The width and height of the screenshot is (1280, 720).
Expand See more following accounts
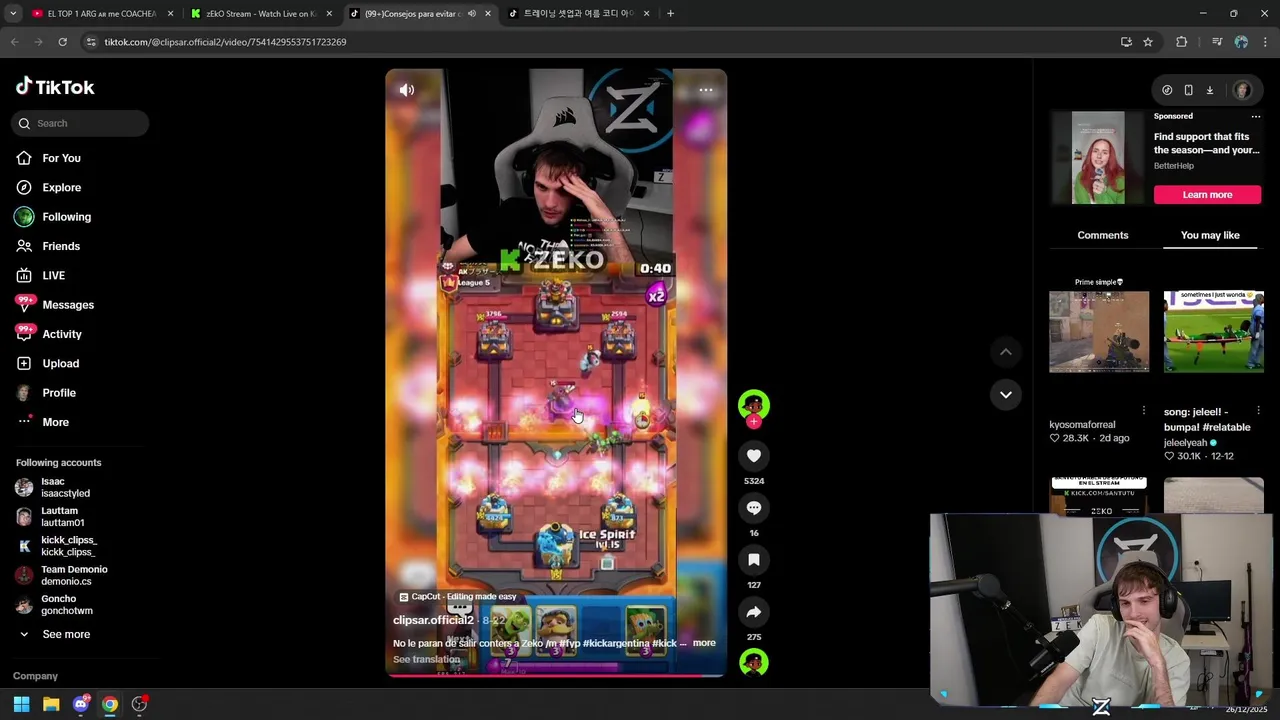[x=66, y=634]
